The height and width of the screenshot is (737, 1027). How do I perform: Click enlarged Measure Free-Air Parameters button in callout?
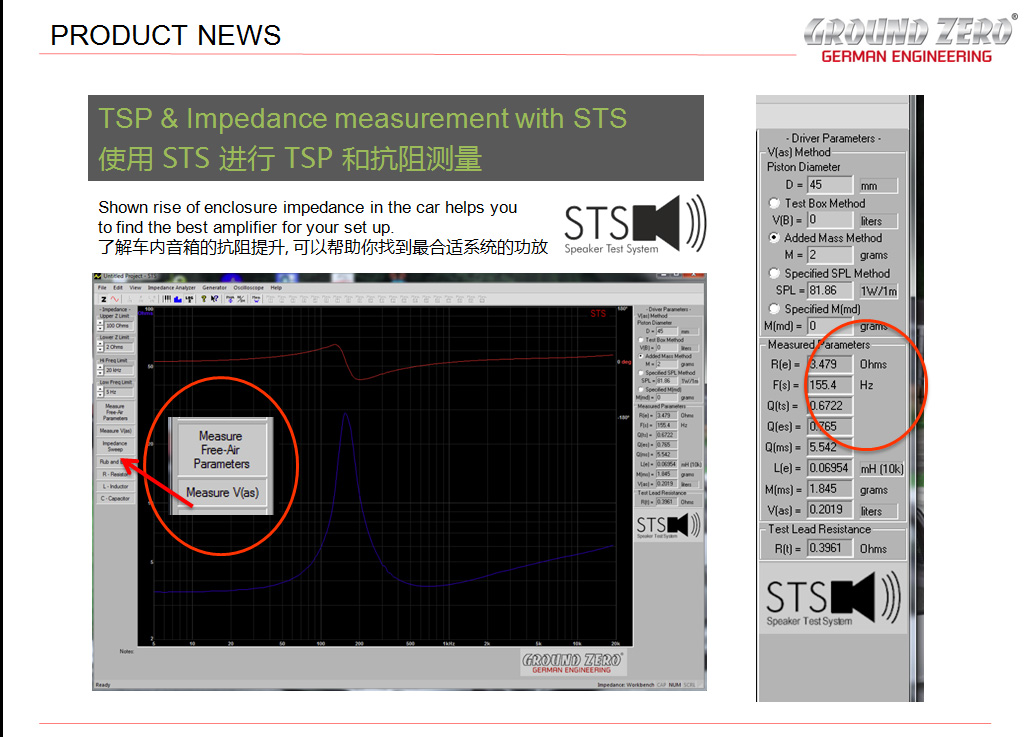tap(221, 449)
